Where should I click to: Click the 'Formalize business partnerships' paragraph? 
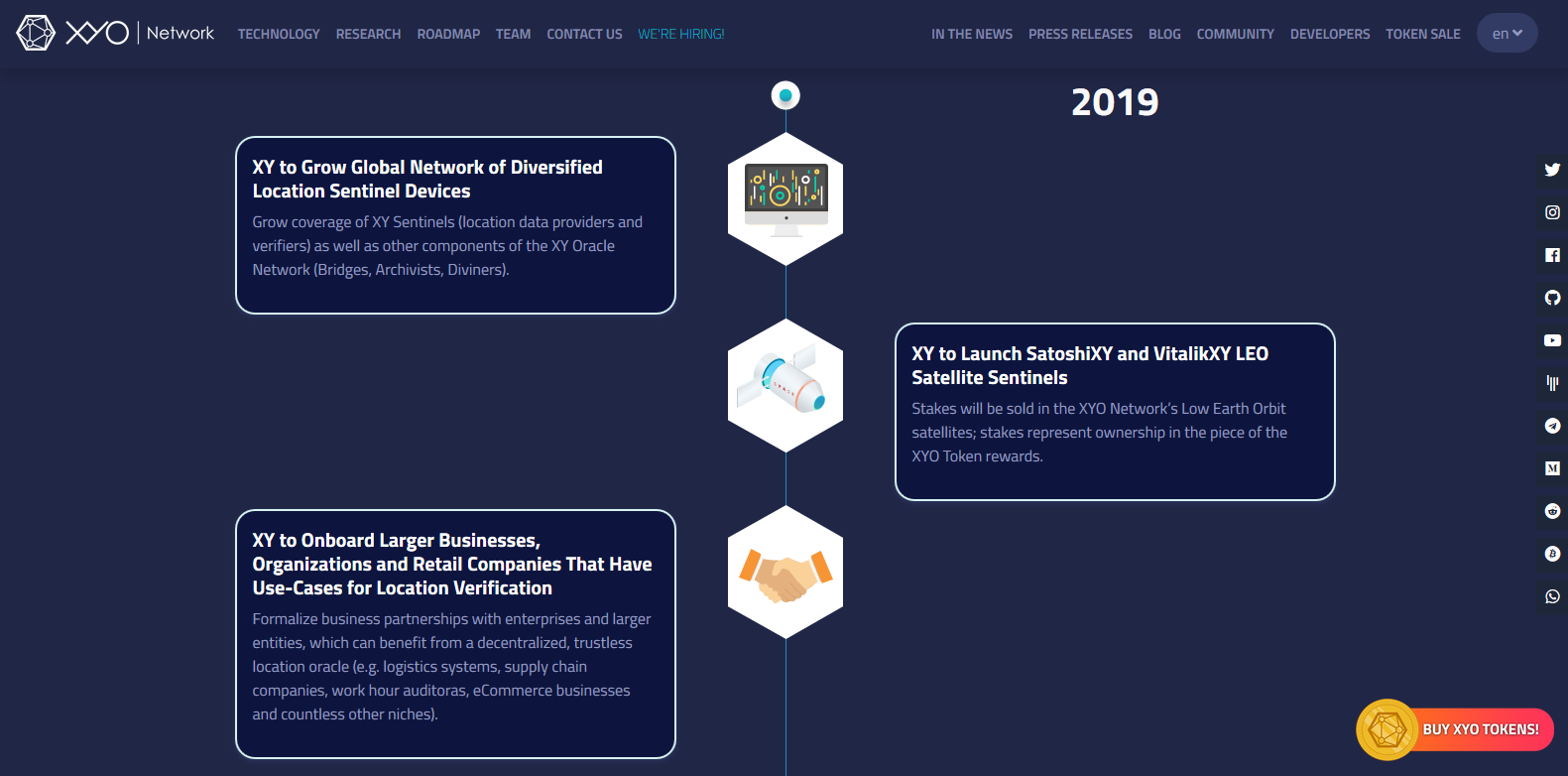pos(451,667)
